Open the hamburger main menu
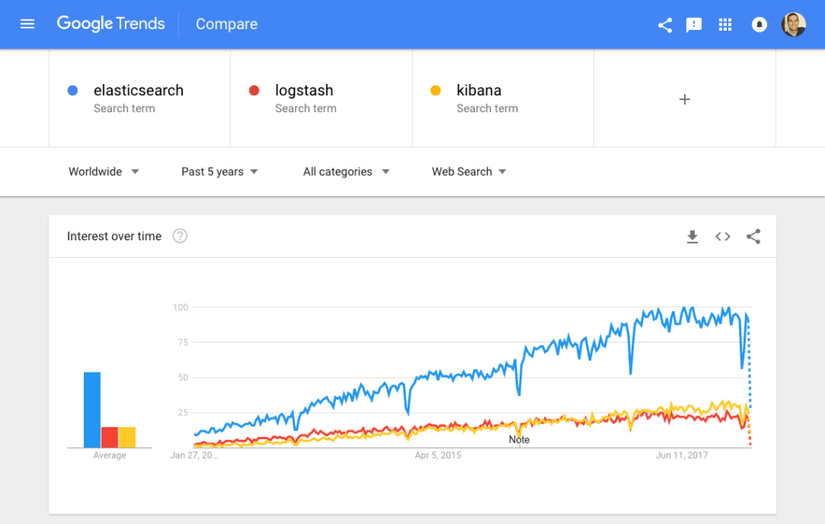The image size is (825, 524). tap(27, 24)
